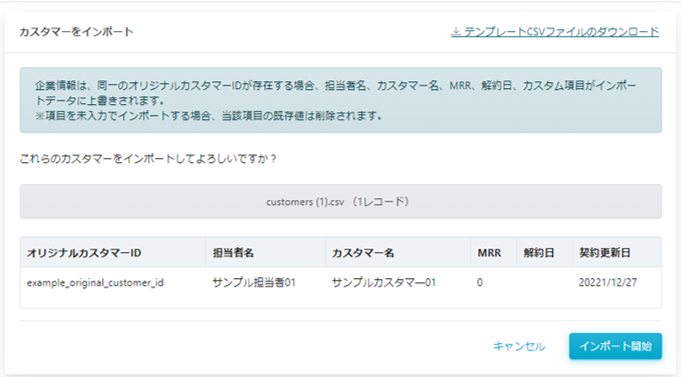Select the customers (1).csv file bar
This screenshot has height=377, width=681.
pos(340,202)
